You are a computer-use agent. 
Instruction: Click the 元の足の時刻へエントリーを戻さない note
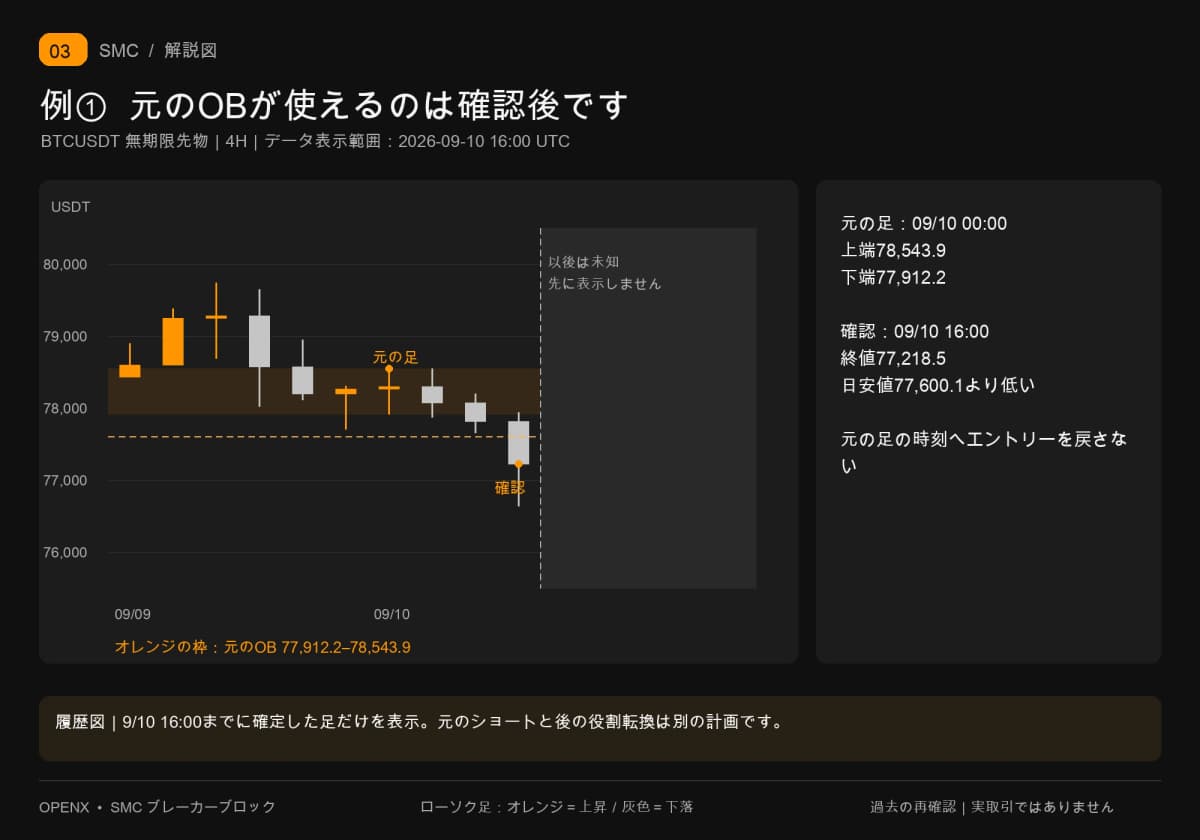[x=984, y=453]
